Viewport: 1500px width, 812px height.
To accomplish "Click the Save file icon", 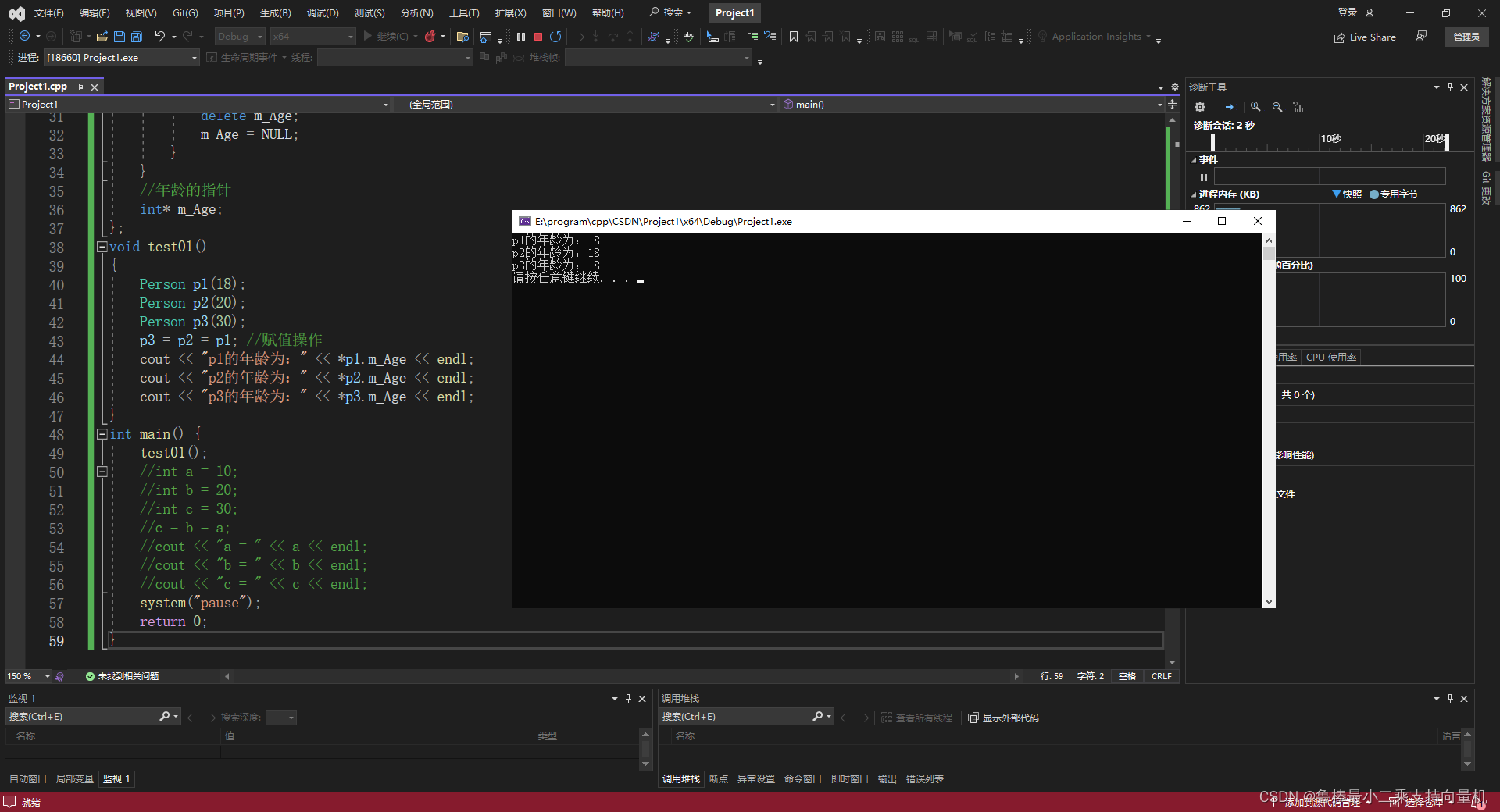I will pos(120,37).
